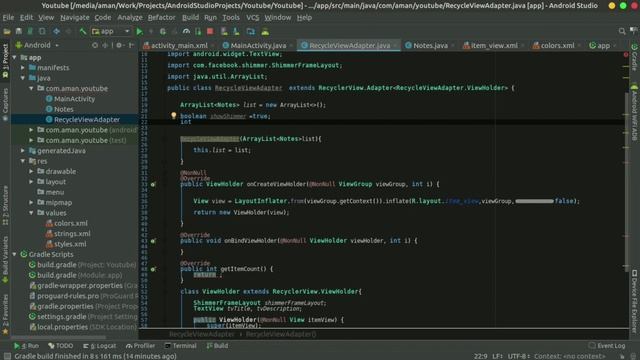Open the app run configuration dropdown

111,31
